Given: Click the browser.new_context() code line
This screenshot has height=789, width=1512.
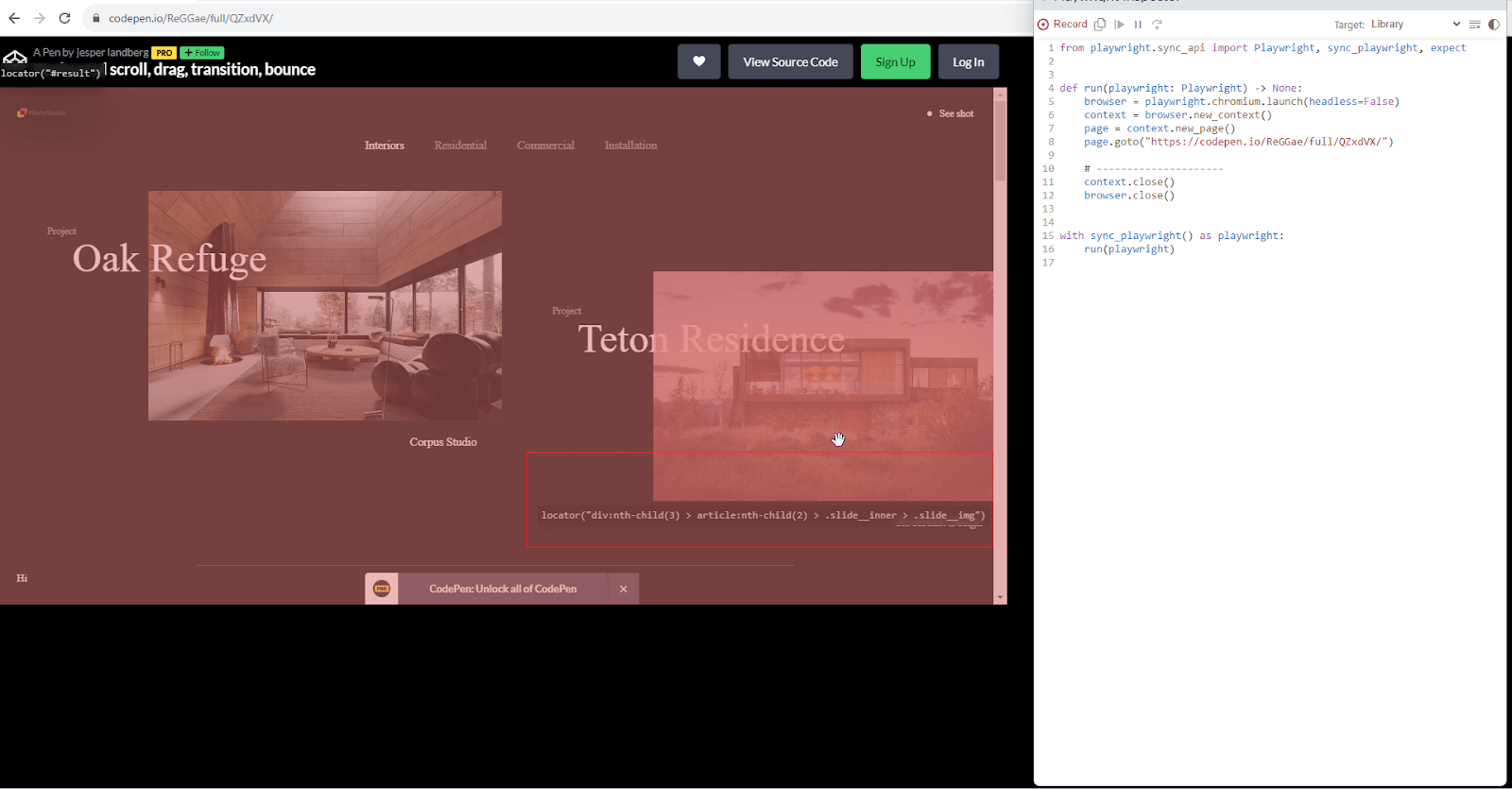Looking at the screenshot, I should pos(1177,115).
